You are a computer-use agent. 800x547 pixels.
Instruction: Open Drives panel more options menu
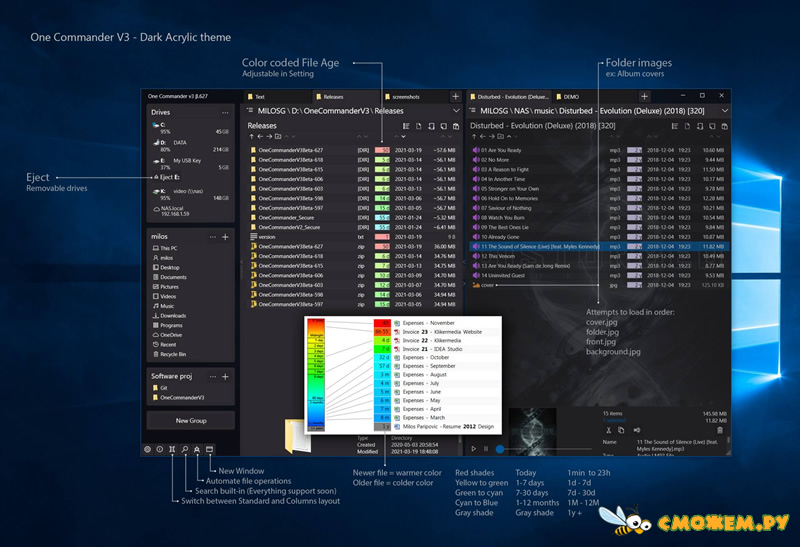225,112
